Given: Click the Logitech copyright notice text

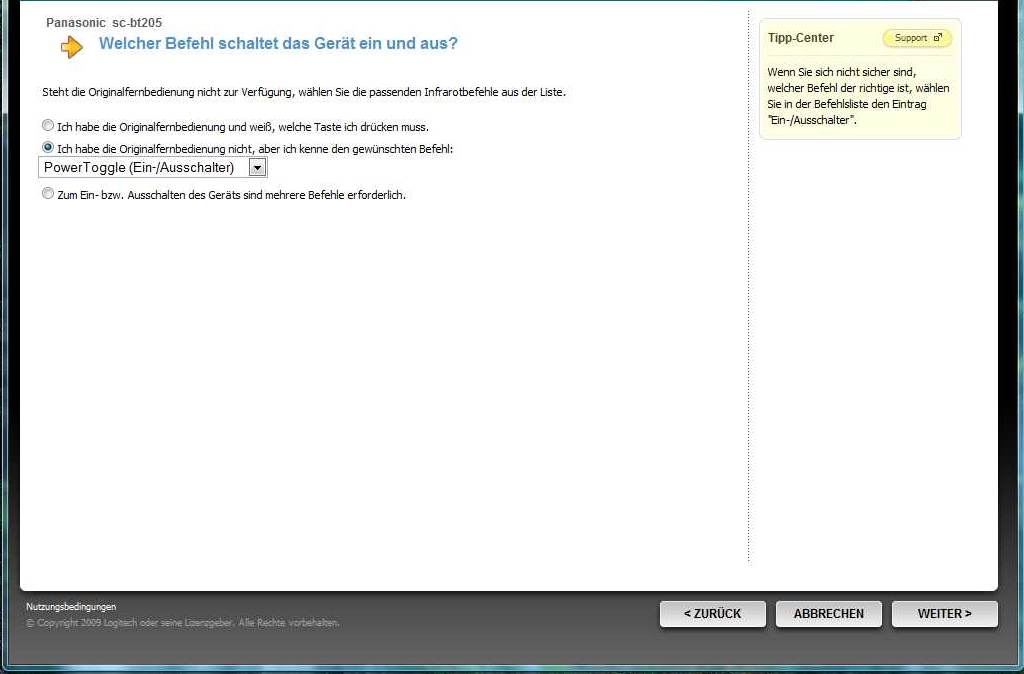Looking at the screenshot, I should 183,623.
